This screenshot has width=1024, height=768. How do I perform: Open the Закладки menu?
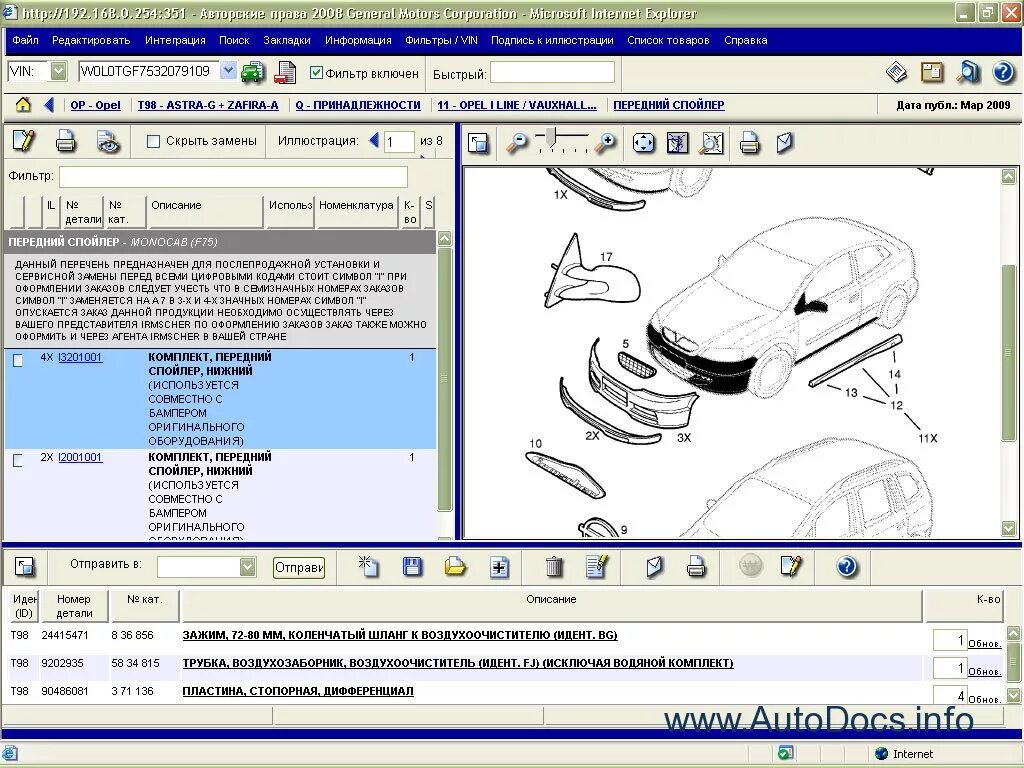287,40
